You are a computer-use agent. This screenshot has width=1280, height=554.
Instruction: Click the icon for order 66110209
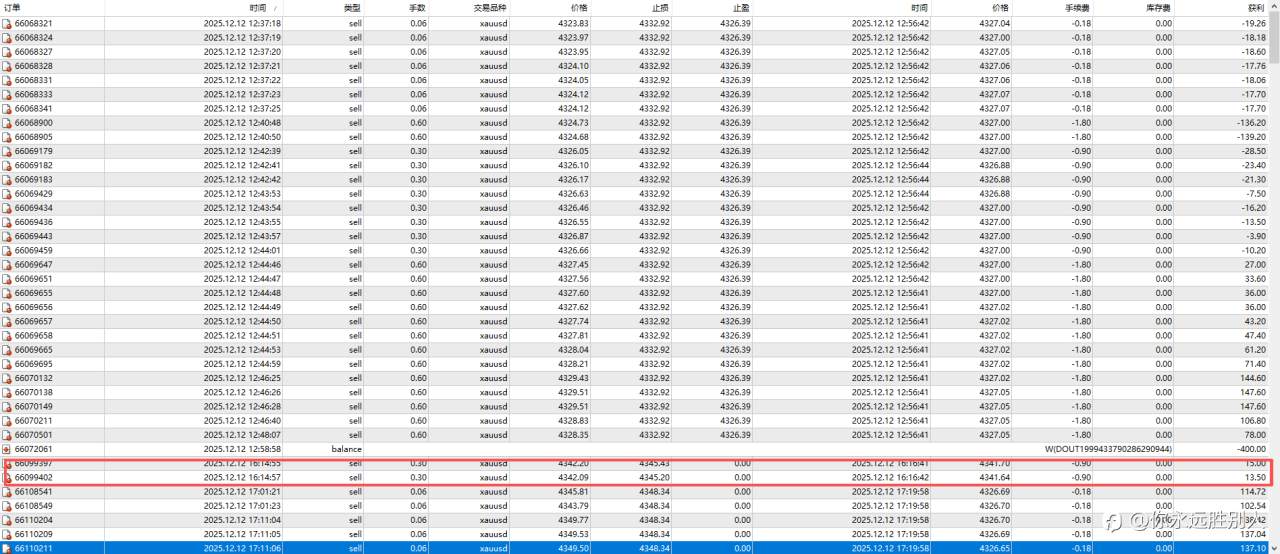pos(7,534)
